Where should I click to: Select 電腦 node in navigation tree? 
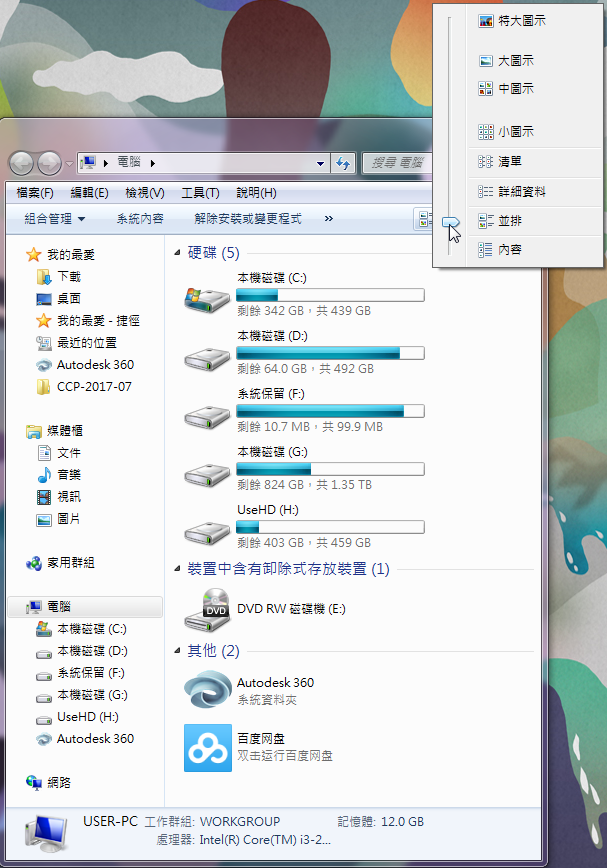point(85,607)
